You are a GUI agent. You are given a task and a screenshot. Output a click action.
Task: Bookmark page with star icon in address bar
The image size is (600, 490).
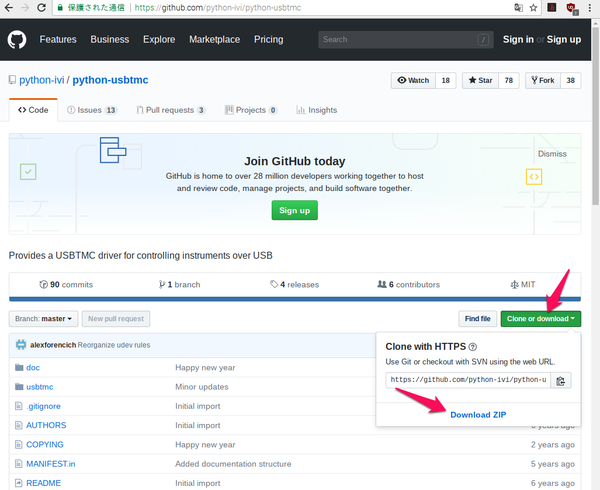[534, 8]
